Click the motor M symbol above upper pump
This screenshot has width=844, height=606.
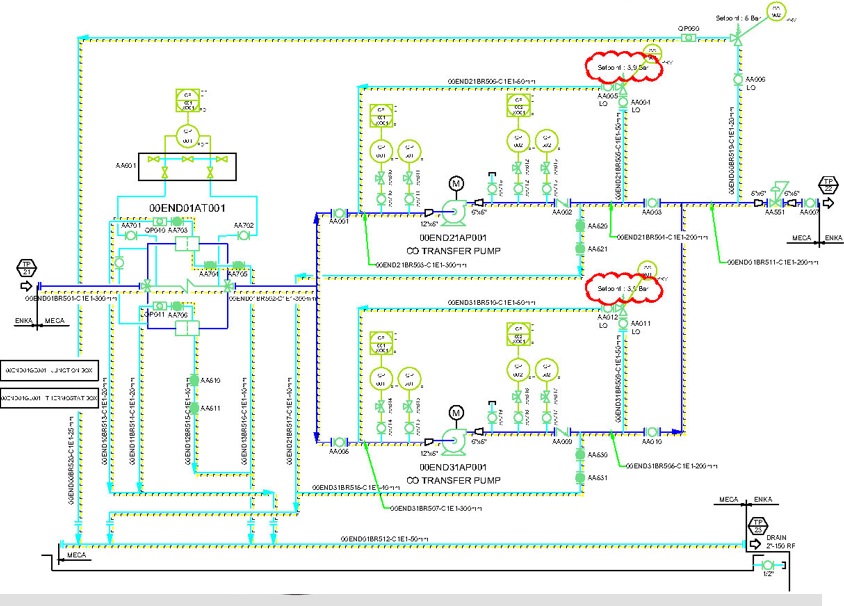tap(456, 184)
